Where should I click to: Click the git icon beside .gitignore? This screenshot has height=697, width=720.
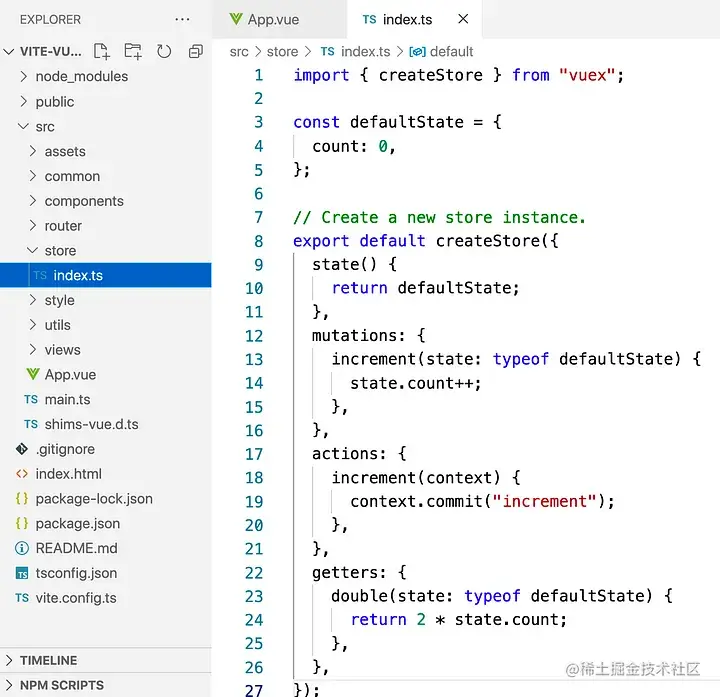pyautogui.click(x=22, y=449)
